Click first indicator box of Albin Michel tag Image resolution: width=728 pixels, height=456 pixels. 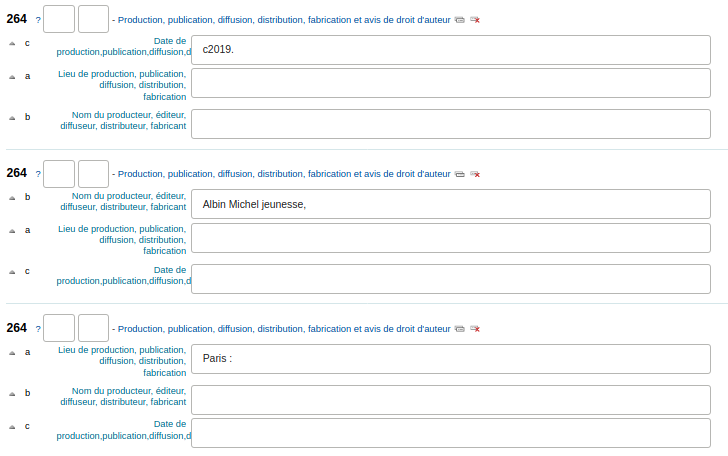[59, 174]
